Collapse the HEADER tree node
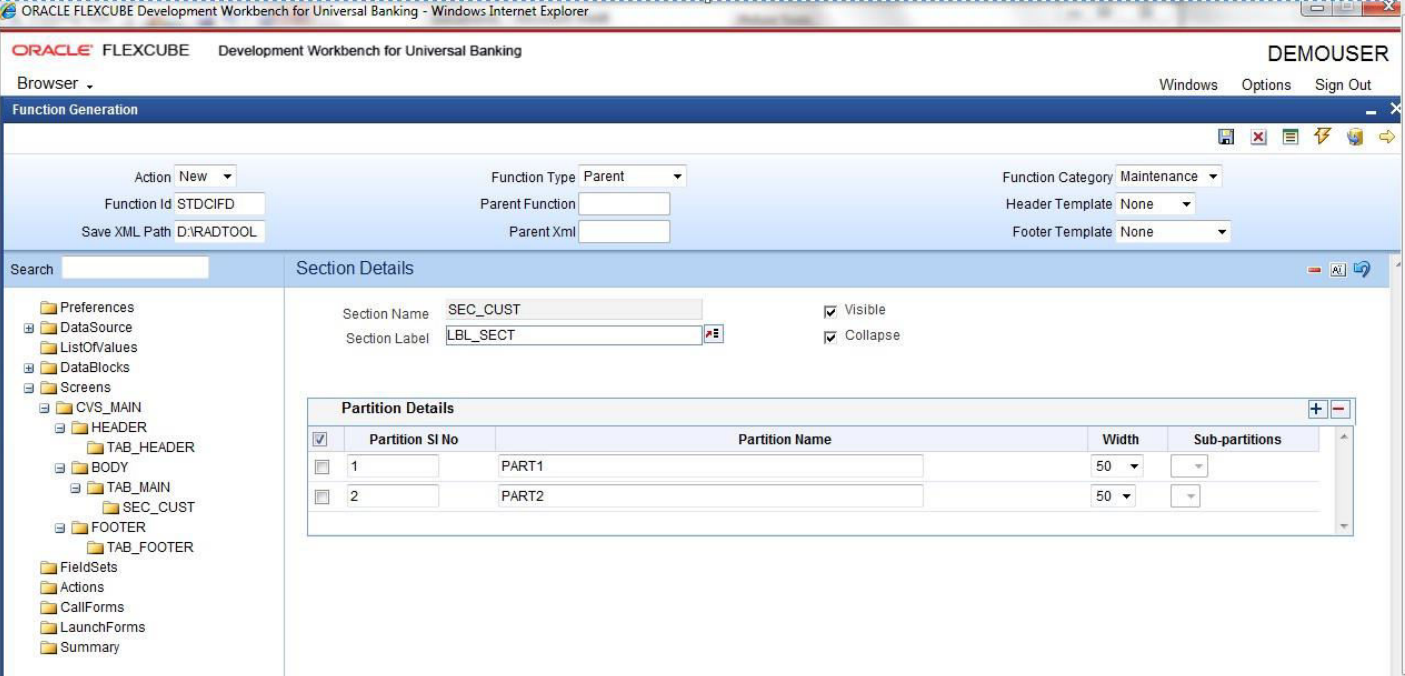The height and width of the screenshot is (676, 1405). [x=60, y=428]
